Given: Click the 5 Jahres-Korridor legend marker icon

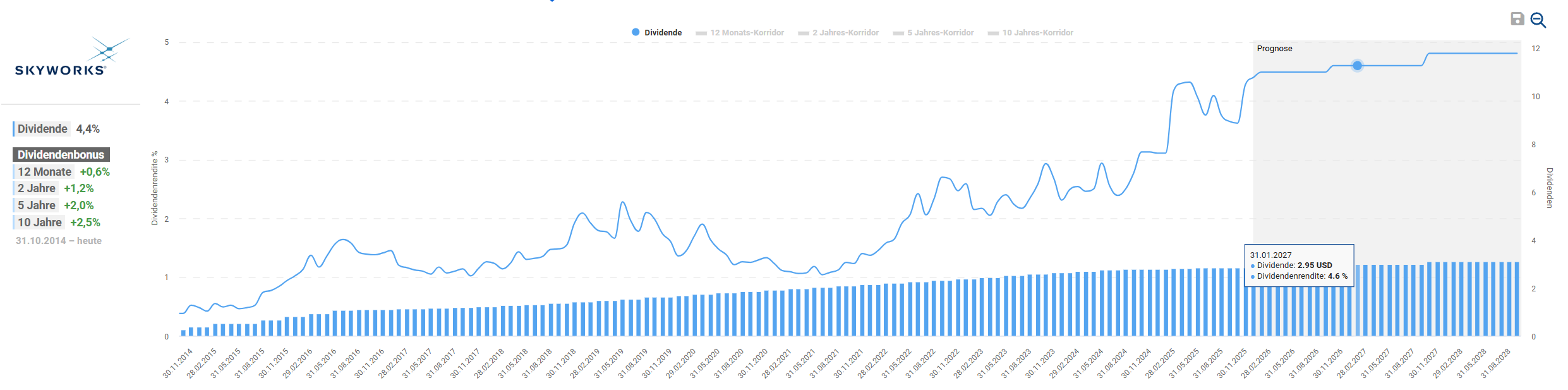Looking at the screenshot, I should [898, 33].
